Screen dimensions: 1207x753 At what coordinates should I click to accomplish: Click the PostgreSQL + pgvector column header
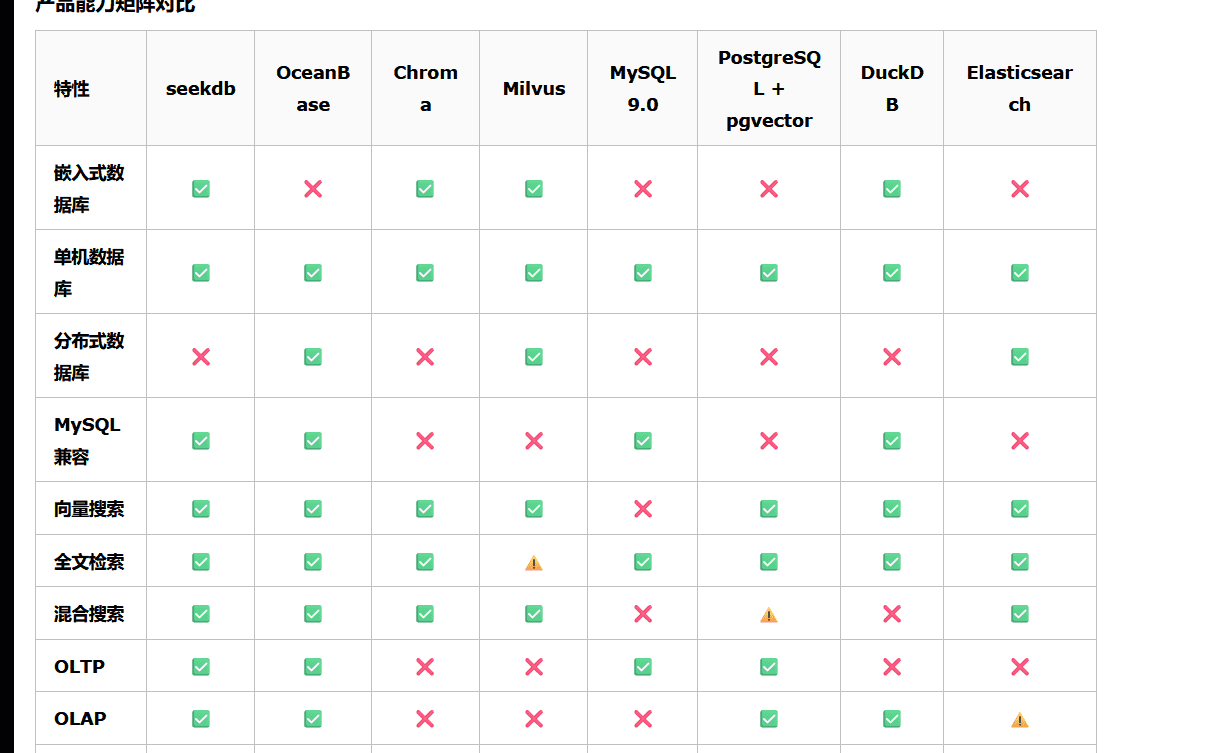(769, 89)
